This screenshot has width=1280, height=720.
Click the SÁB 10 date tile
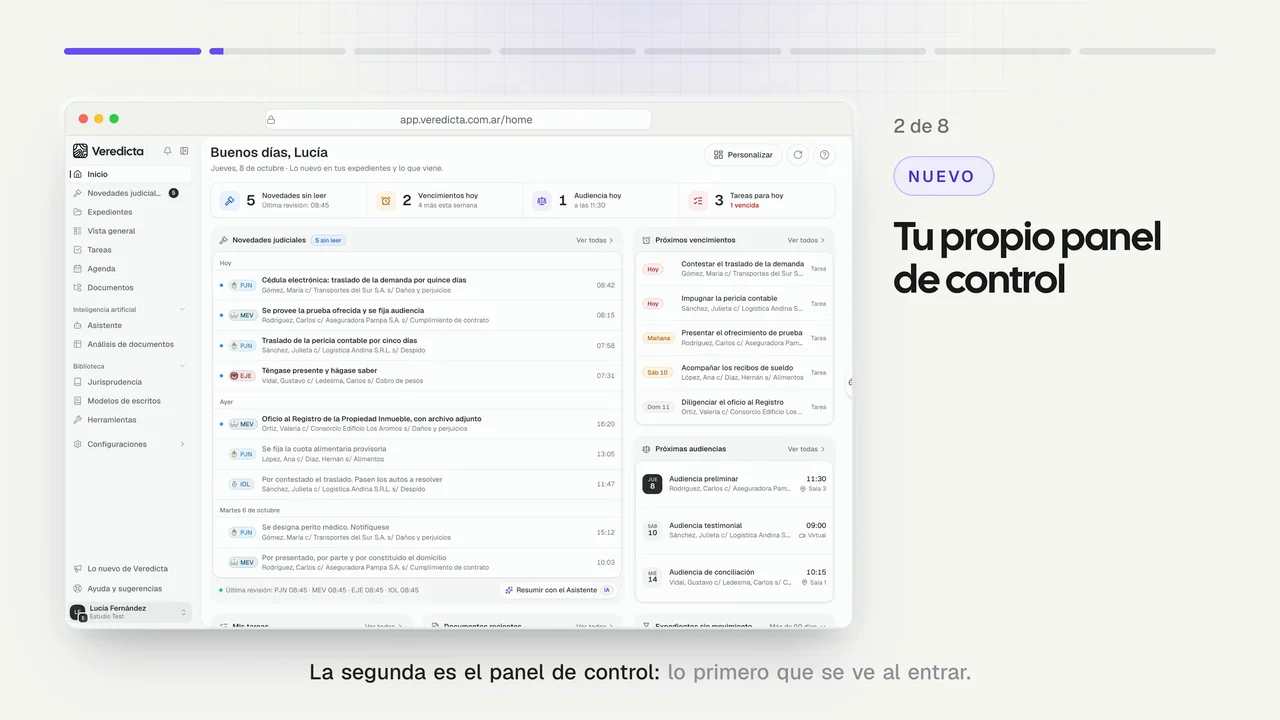[x=652, y=530]
